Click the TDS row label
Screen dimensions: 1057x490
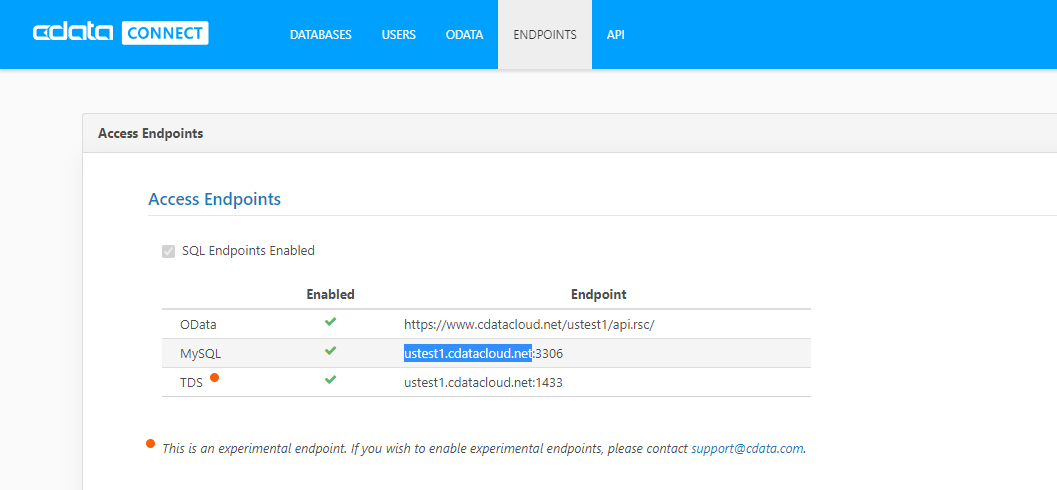191,383
